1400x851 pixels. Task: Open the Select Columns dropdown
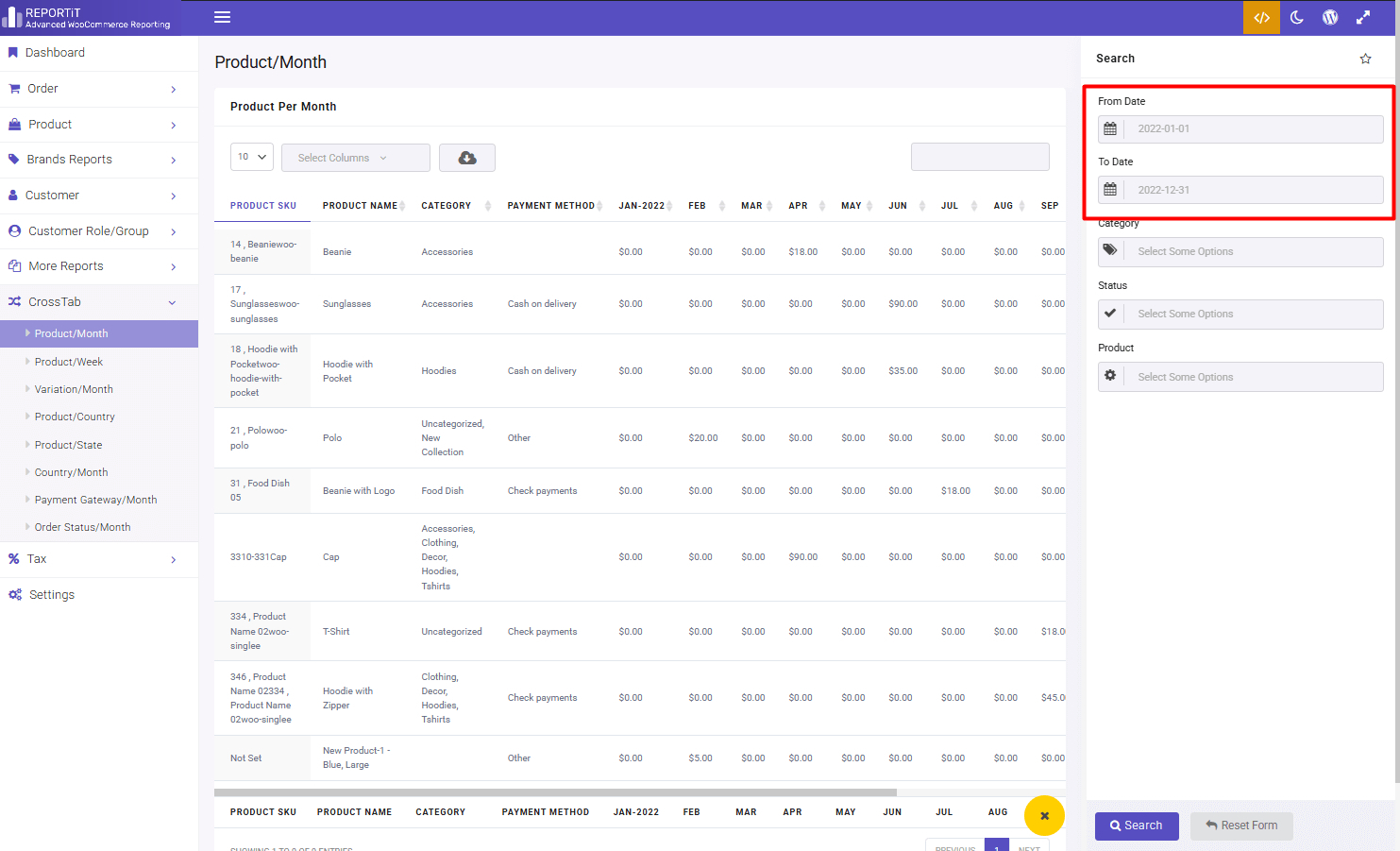[355, 157]
